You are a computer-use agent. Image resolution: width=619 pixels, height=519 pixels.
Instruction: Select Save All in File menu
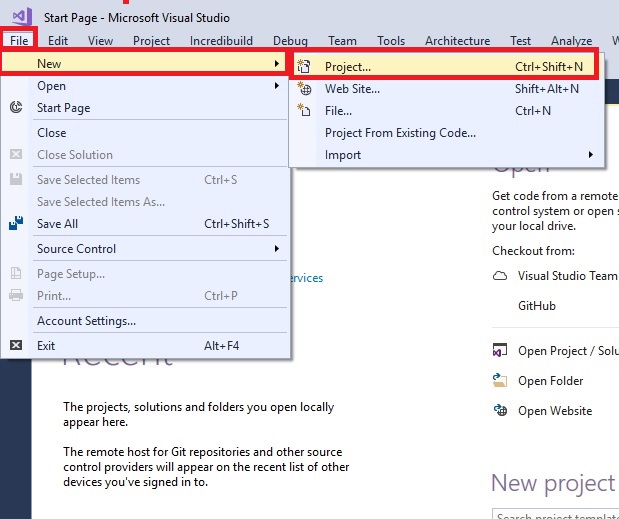click(144, 223)
